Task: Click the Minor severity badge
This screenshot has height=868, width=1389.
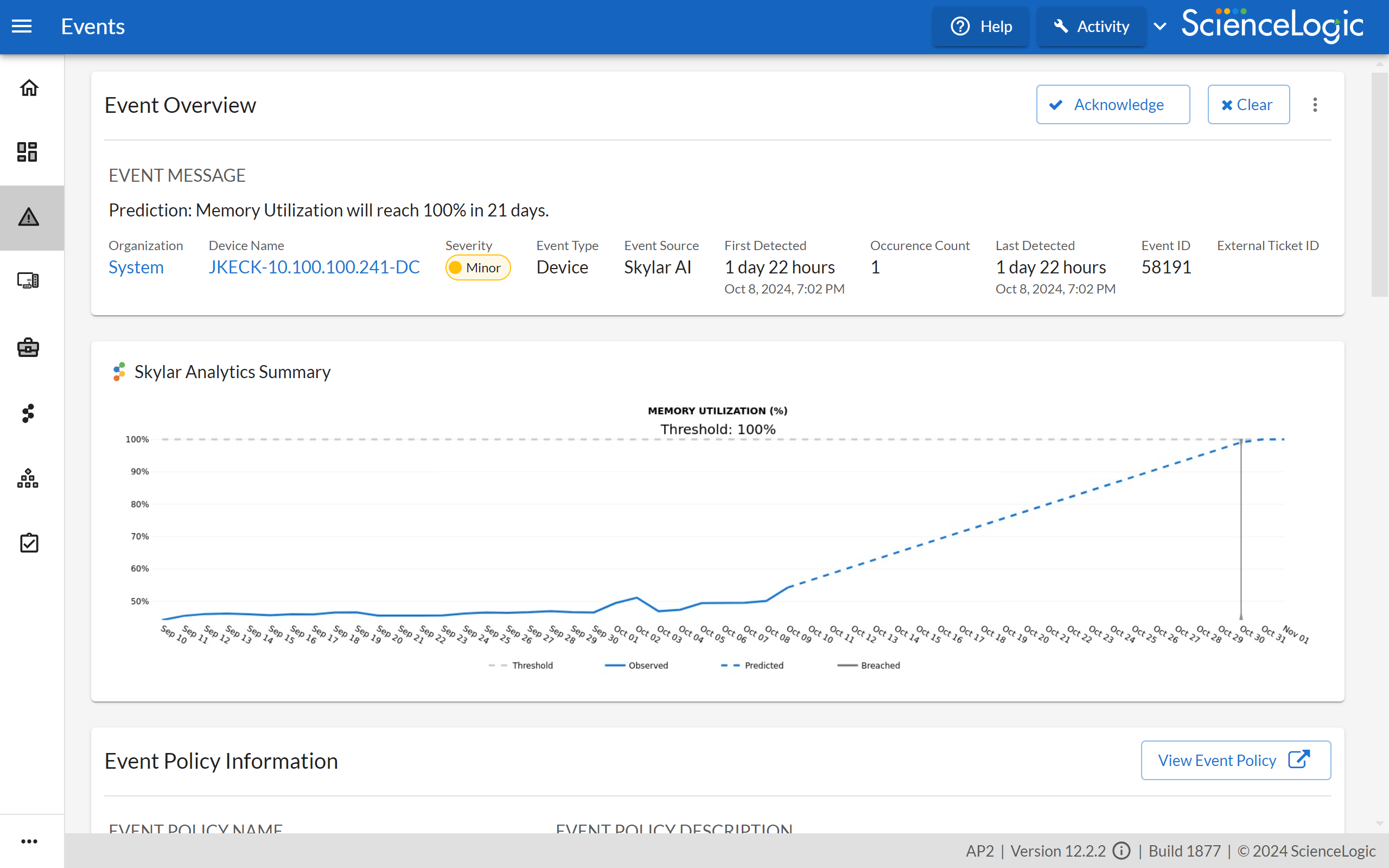Action: [477, 267]
